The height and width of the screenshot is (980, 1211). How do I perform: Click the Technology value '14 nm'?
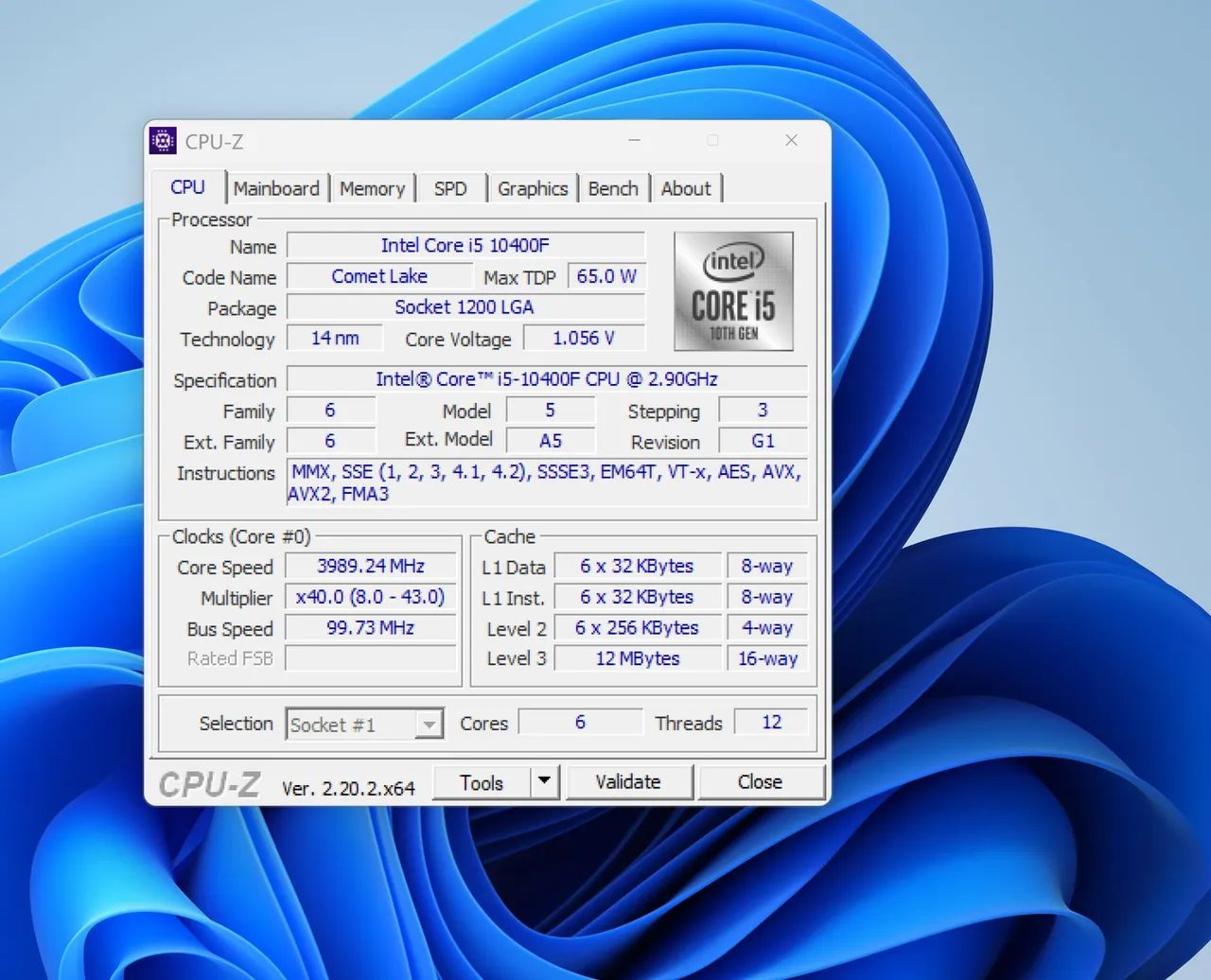click(x=335, y=338)
